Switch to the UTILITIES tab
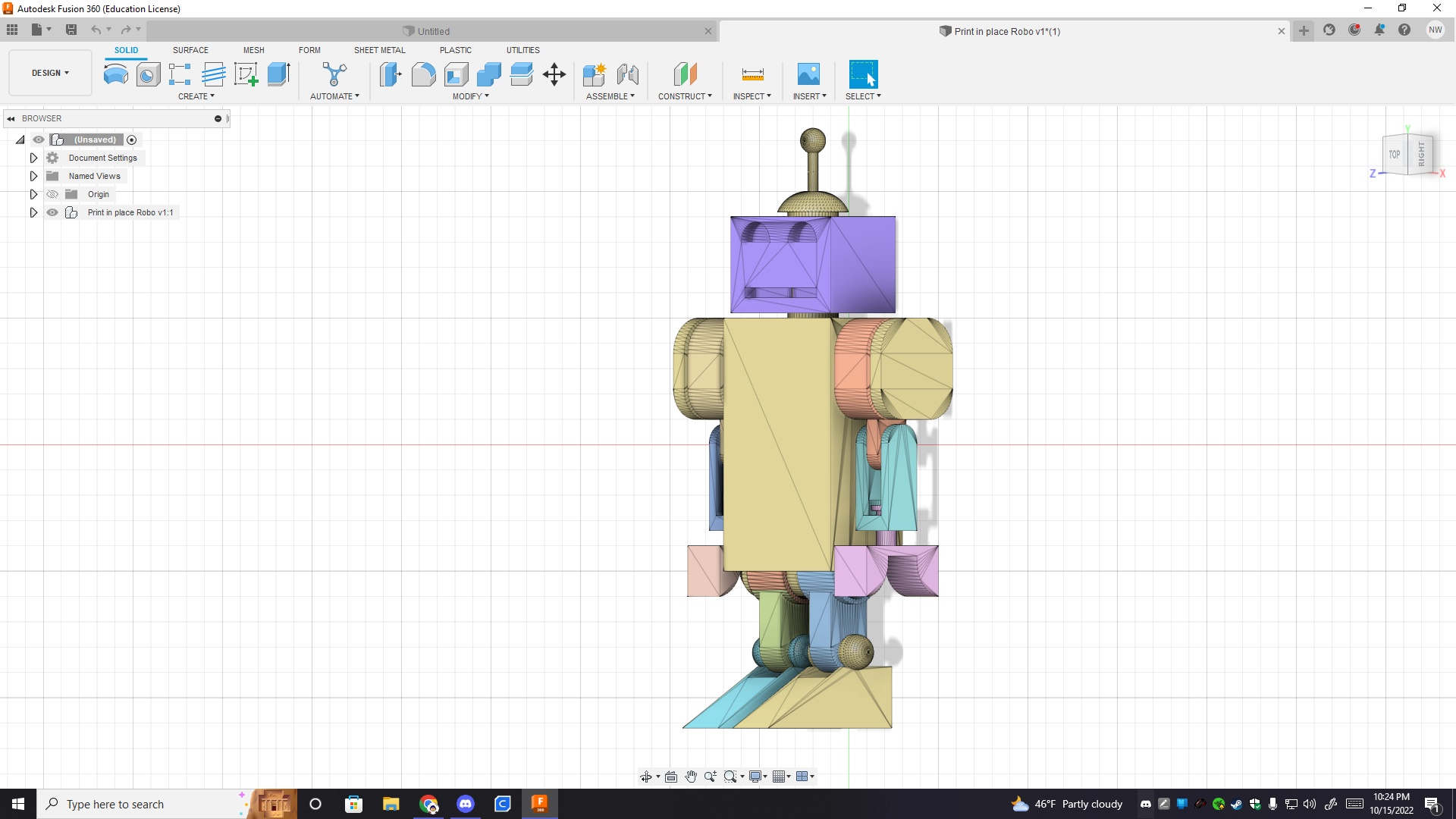 pyautogui.click(x=523, y=50)
